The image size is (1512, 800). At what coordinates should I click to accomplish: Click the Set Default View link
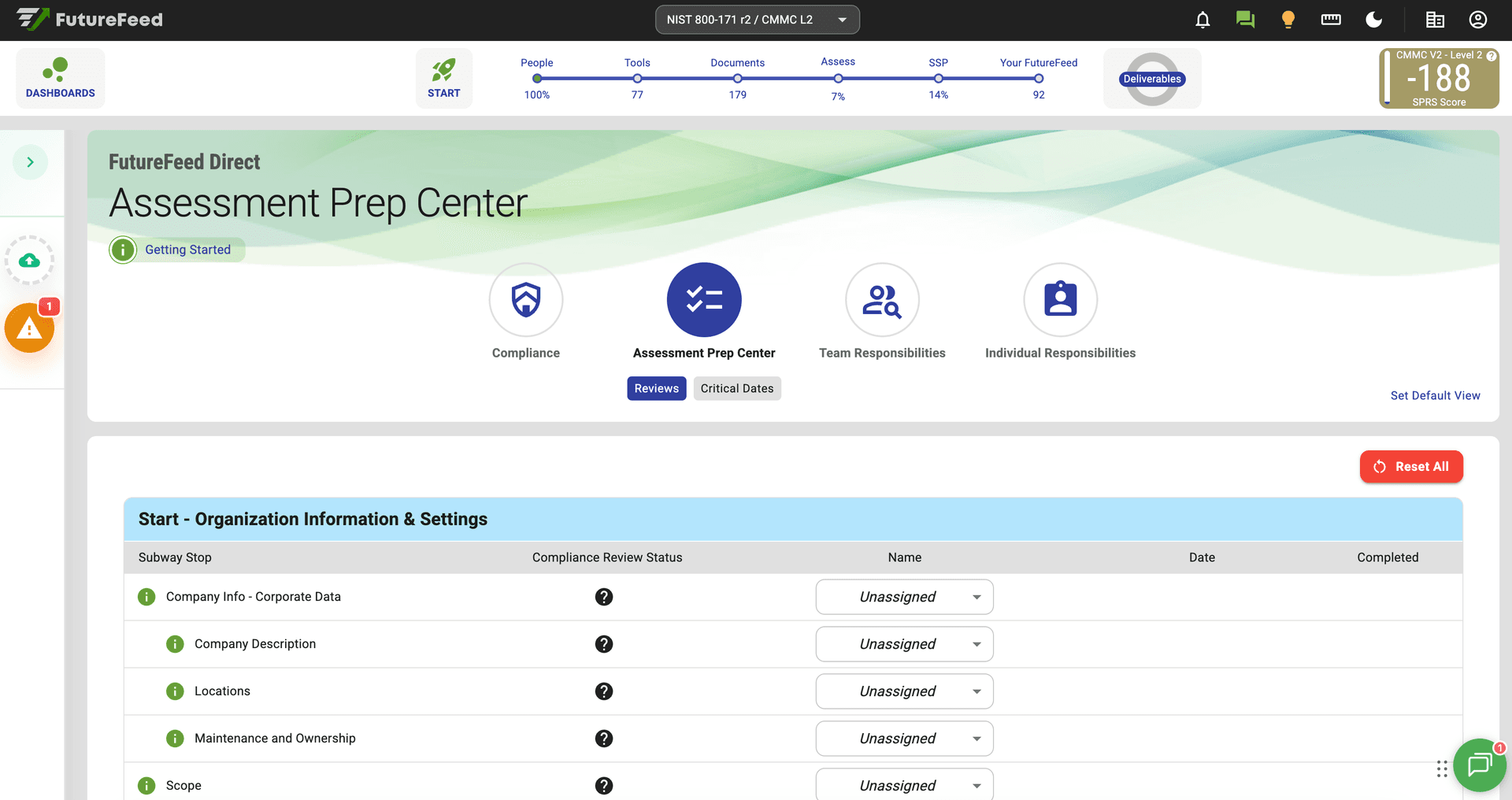tap(1436, 395)
